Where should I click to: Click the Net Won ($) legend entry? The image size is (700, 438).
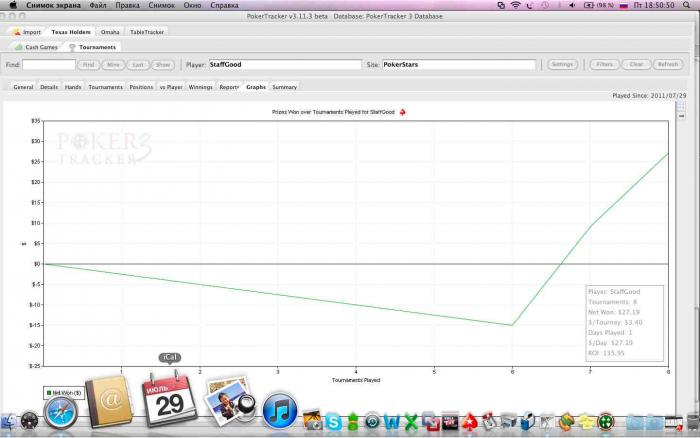[64, 393]
